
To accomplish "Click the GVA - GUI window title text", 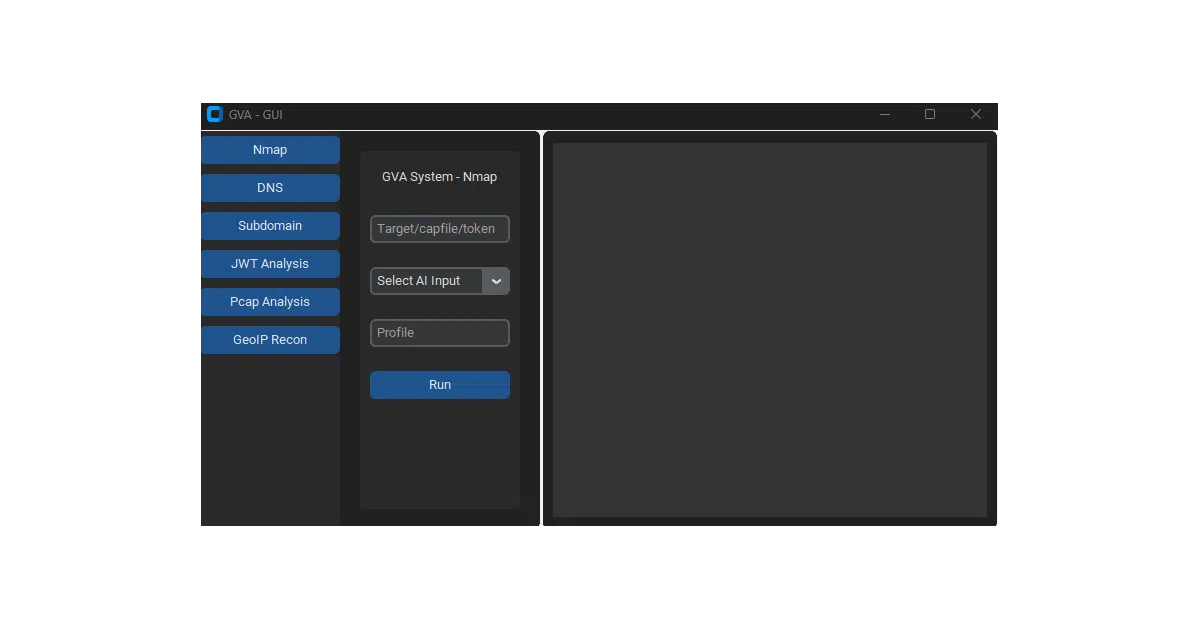I will click(x=256, y=115).
